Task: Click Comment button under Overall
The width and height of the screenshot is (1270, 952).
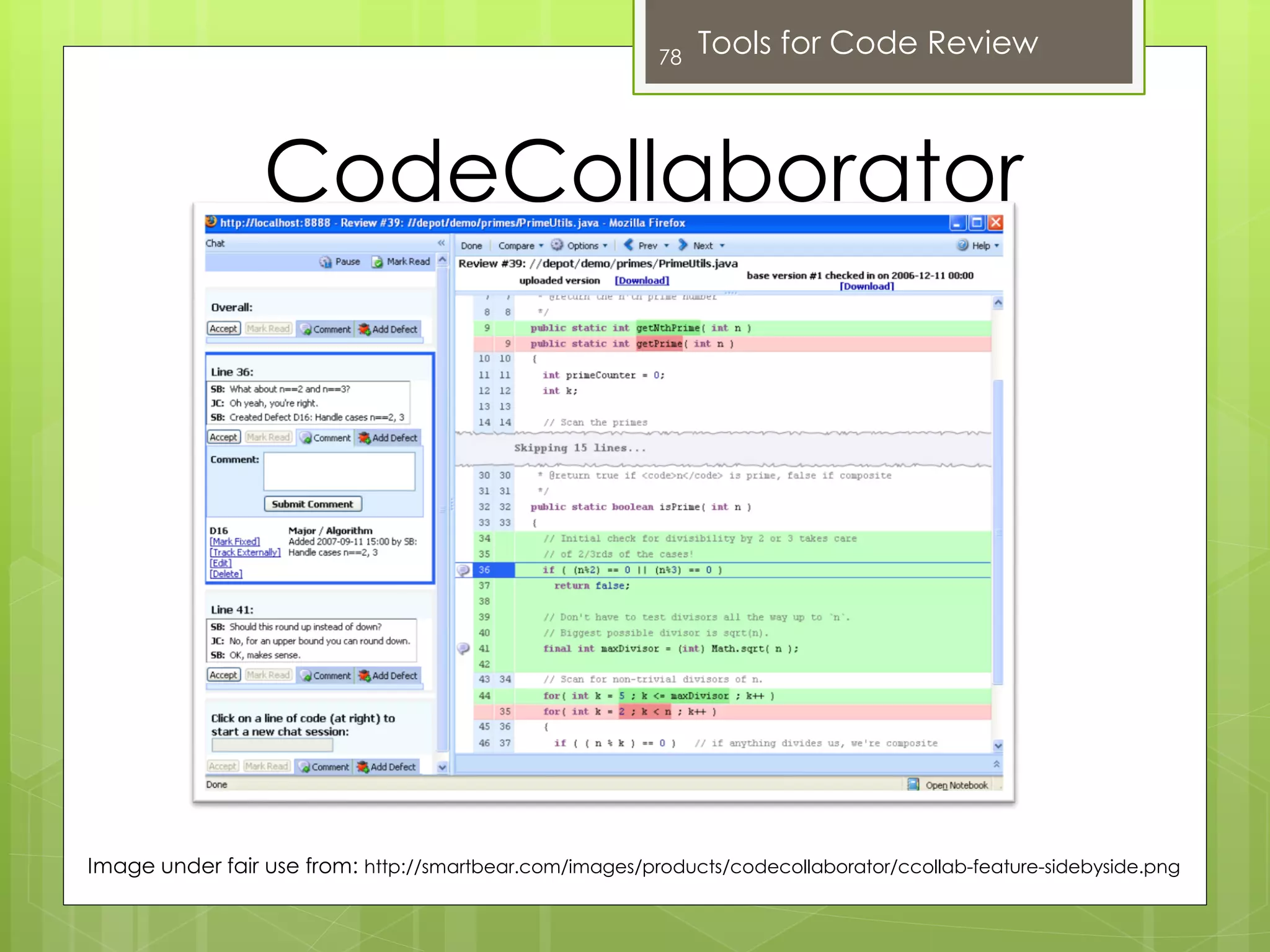Action: tap(326, 329)
